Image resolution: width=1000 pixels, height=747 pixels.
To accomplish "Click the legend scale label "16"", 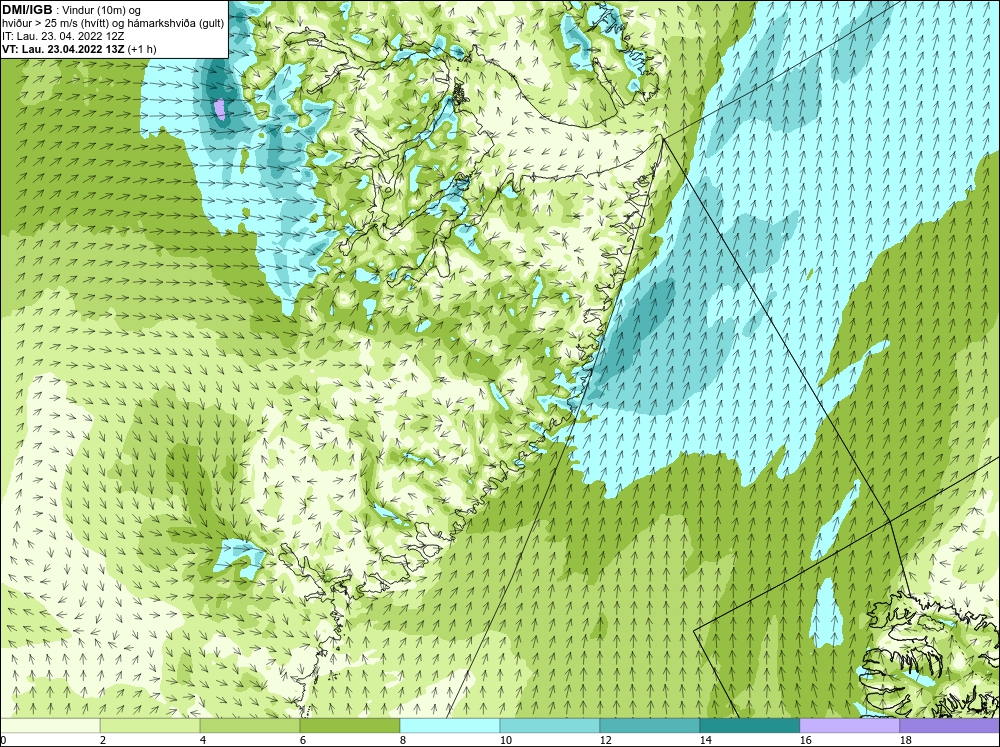I will tap(805, 740).
